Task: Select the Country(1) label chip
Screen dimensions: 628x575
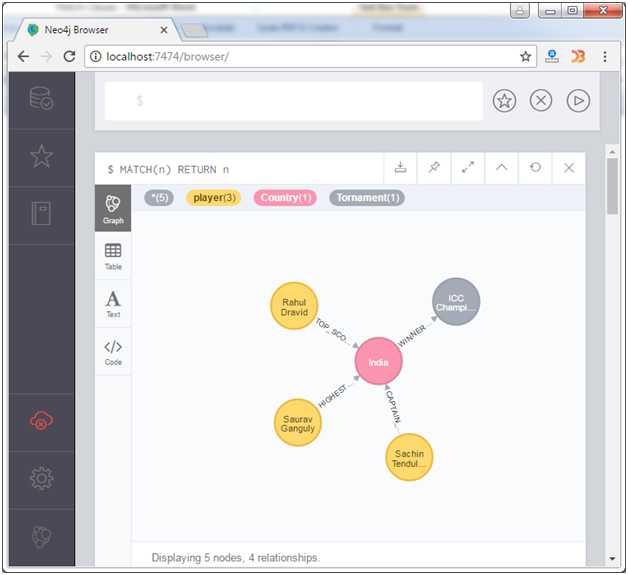Action: [x=285, y=198]
